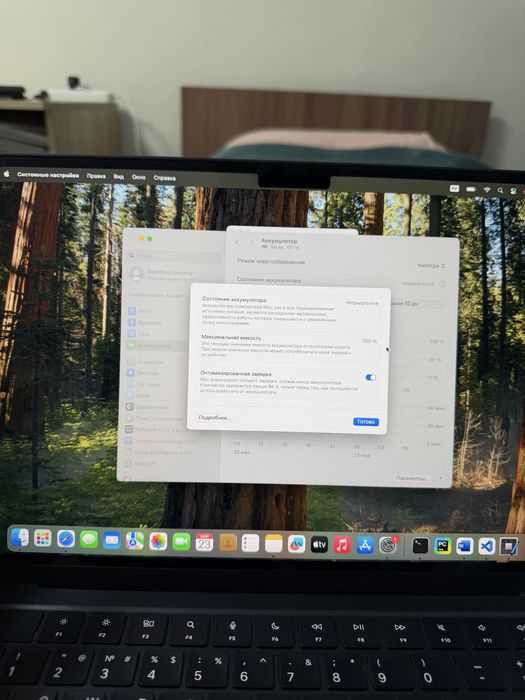Open Contacts from the Dock
This screenshot has height=700, width=525.
[228, 543]
